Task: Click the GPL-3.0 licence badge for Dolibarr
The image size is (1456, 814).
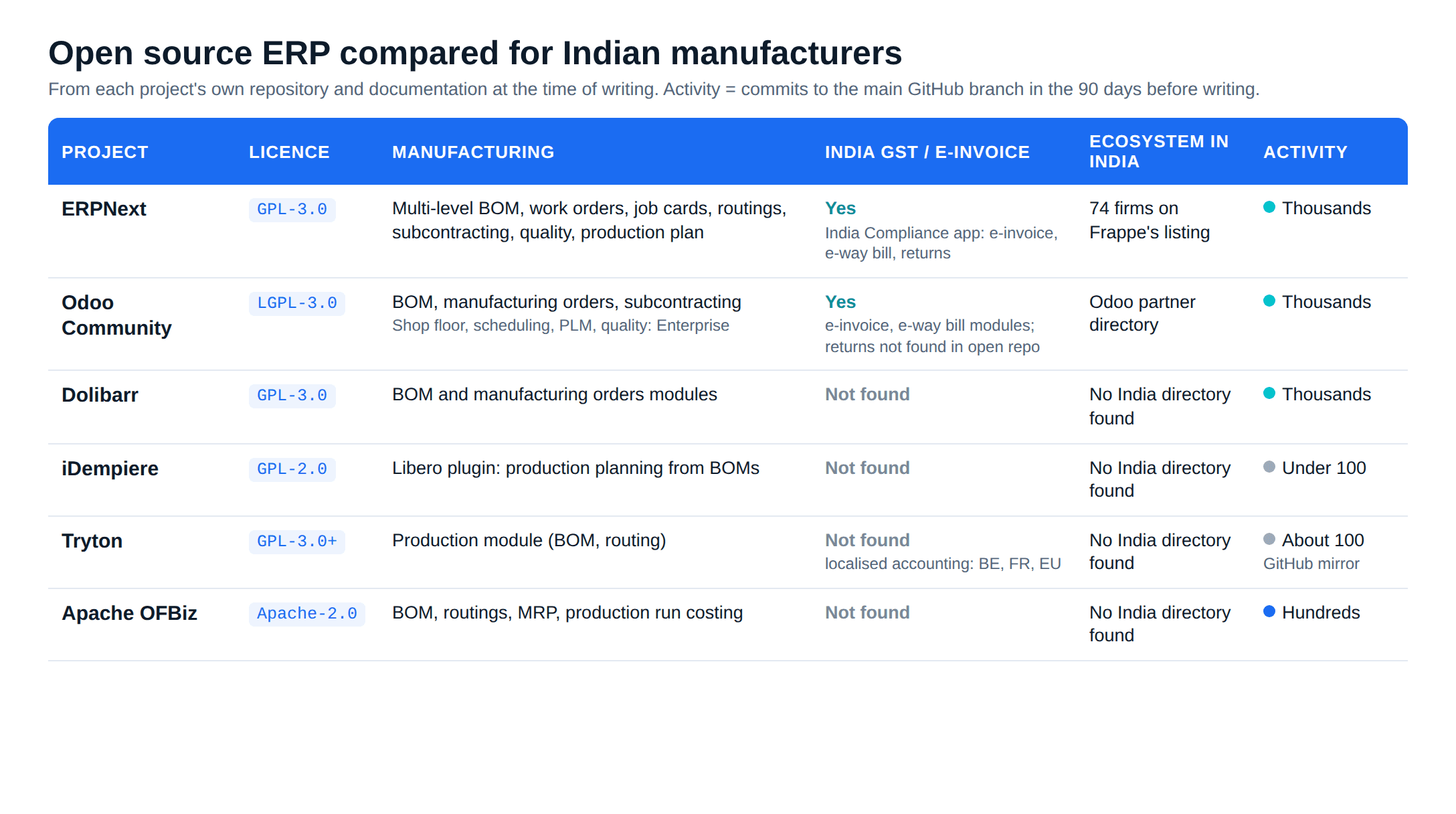Action: click(292, 396)
